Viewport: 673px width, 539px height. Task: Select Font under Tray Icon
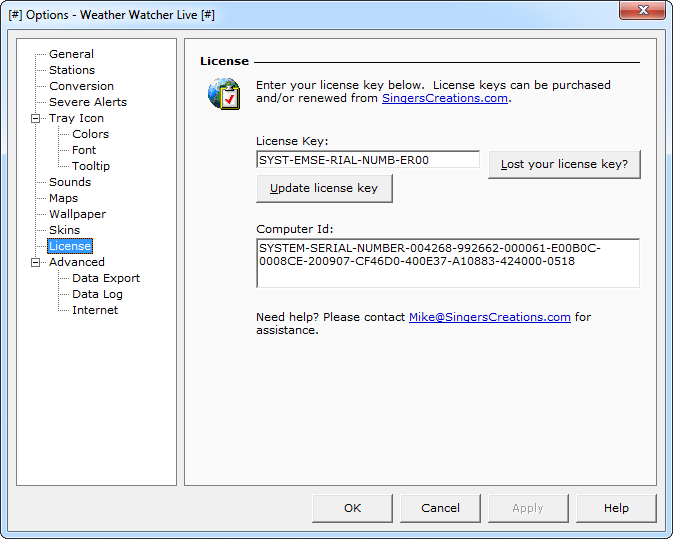[x=84, y=150]
